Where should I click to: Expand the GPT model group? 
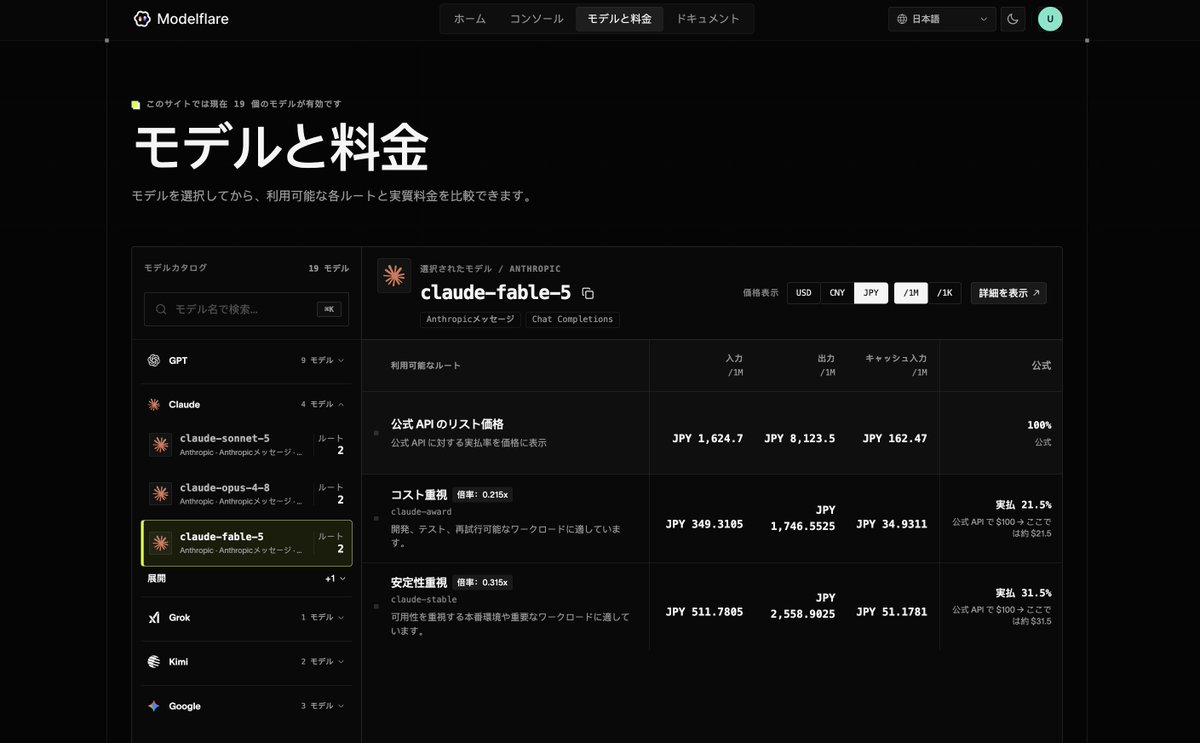point(246,360)
